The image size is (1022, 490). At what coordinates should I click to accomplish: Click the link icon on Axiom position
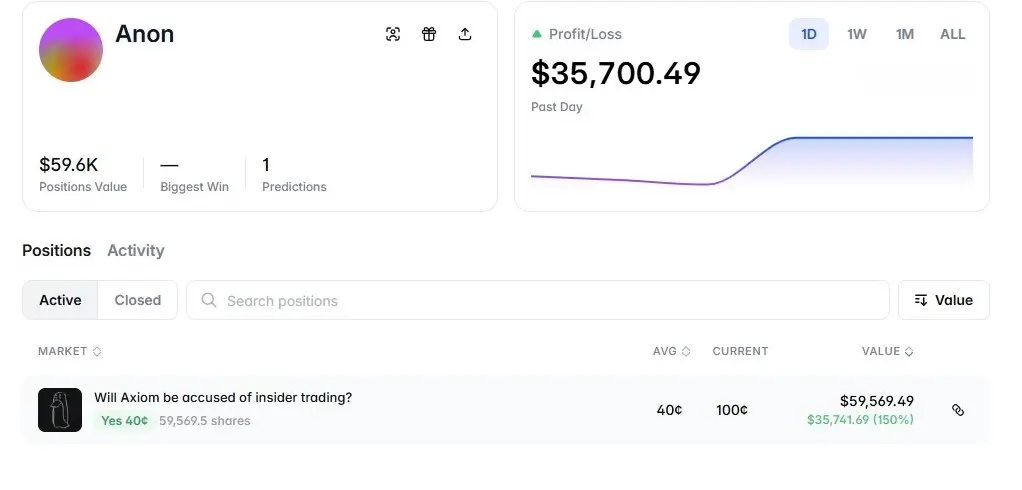click(x=958, y=410)
